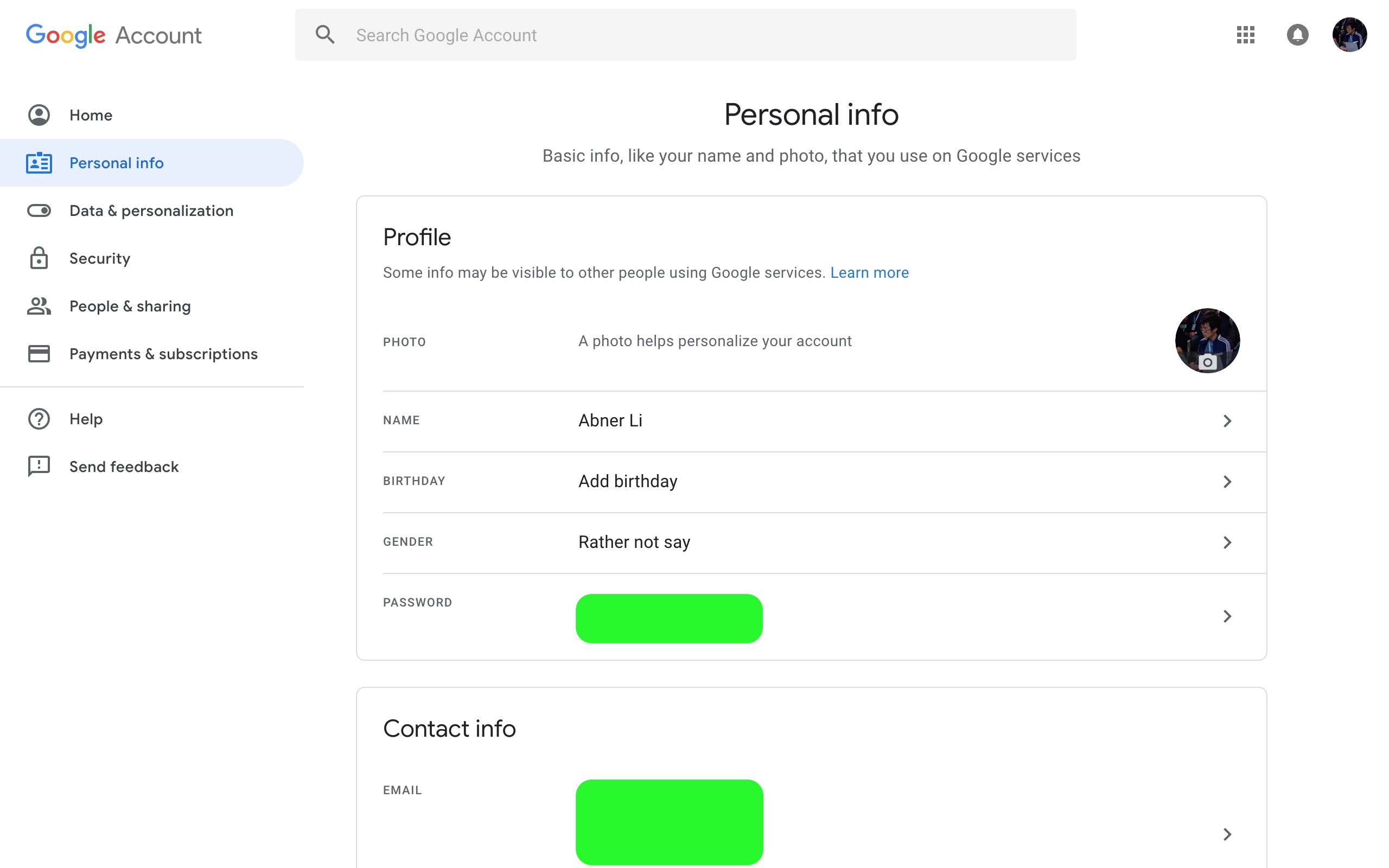
Task: Click Add birthday
Action: point(627,481)
